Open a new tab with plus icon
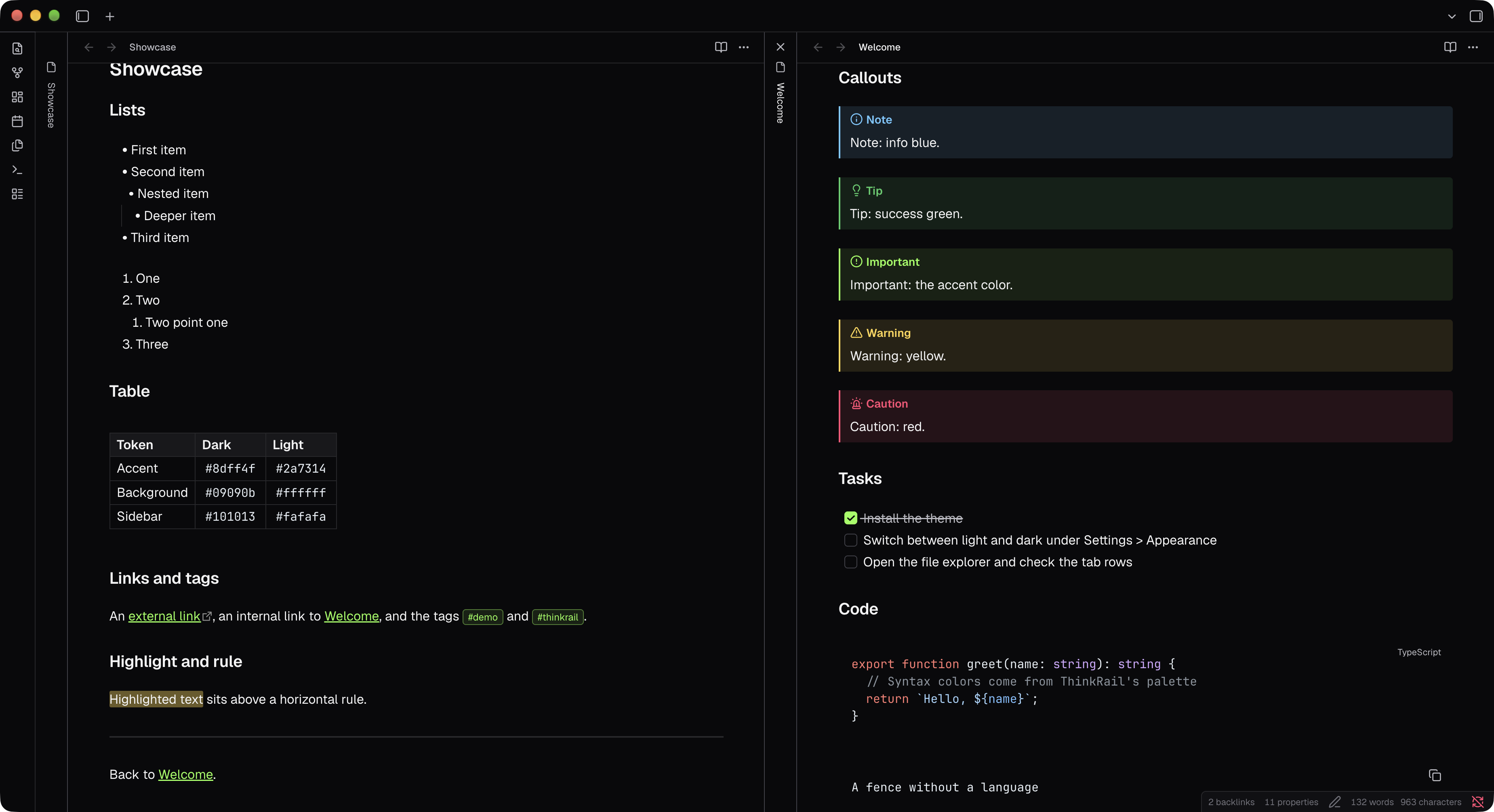The width and height of the screenshot is (1494, 812). pyautogui.click(x=109, y=16)
